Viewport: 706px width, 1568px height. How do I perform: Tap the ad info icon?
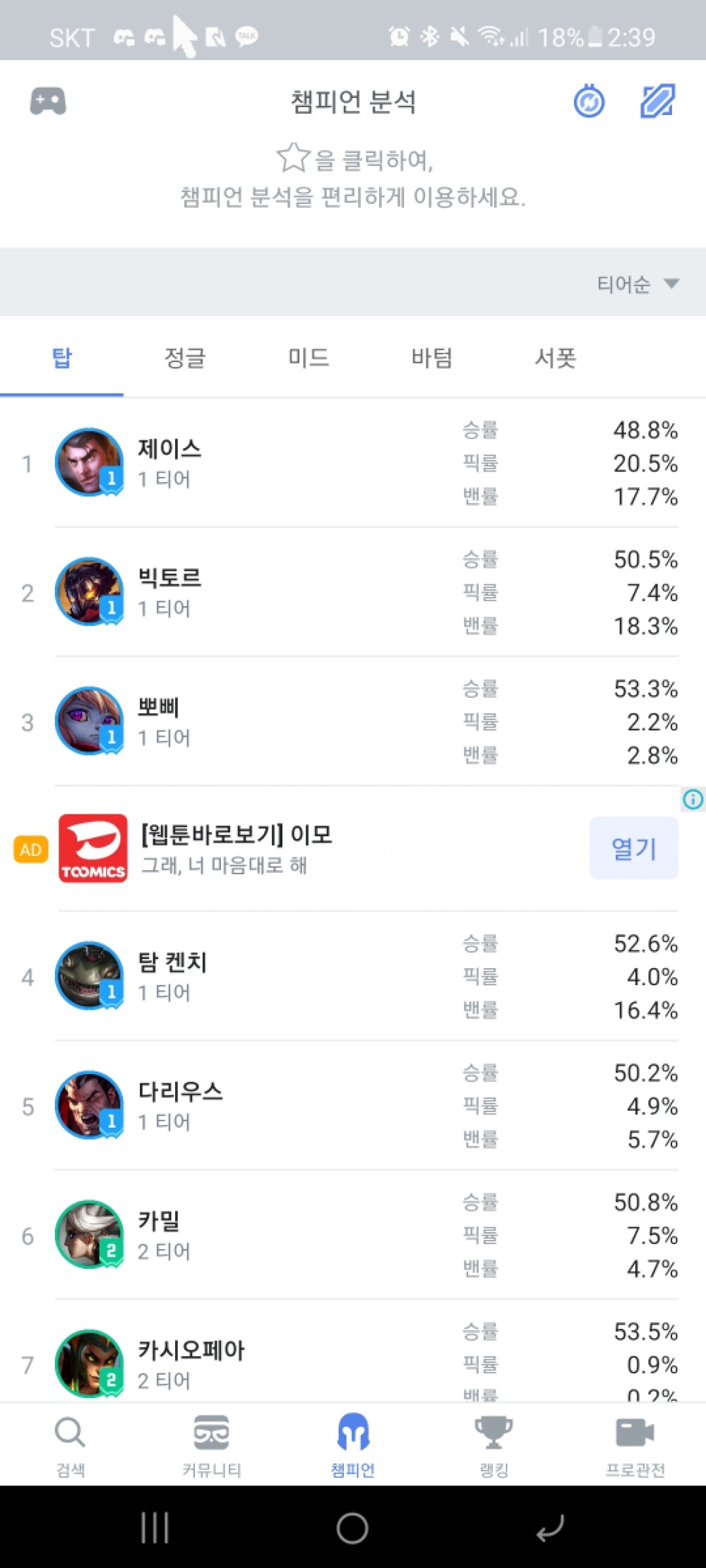coord(693,799)
